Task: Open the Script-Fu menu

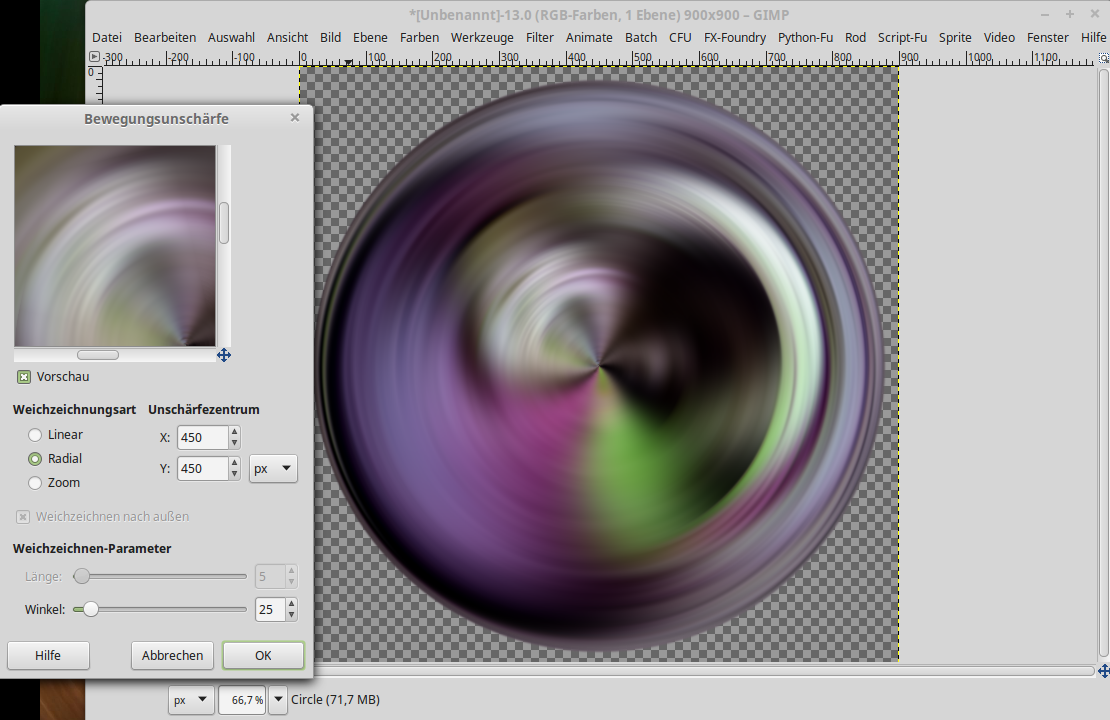Action: 902,38
